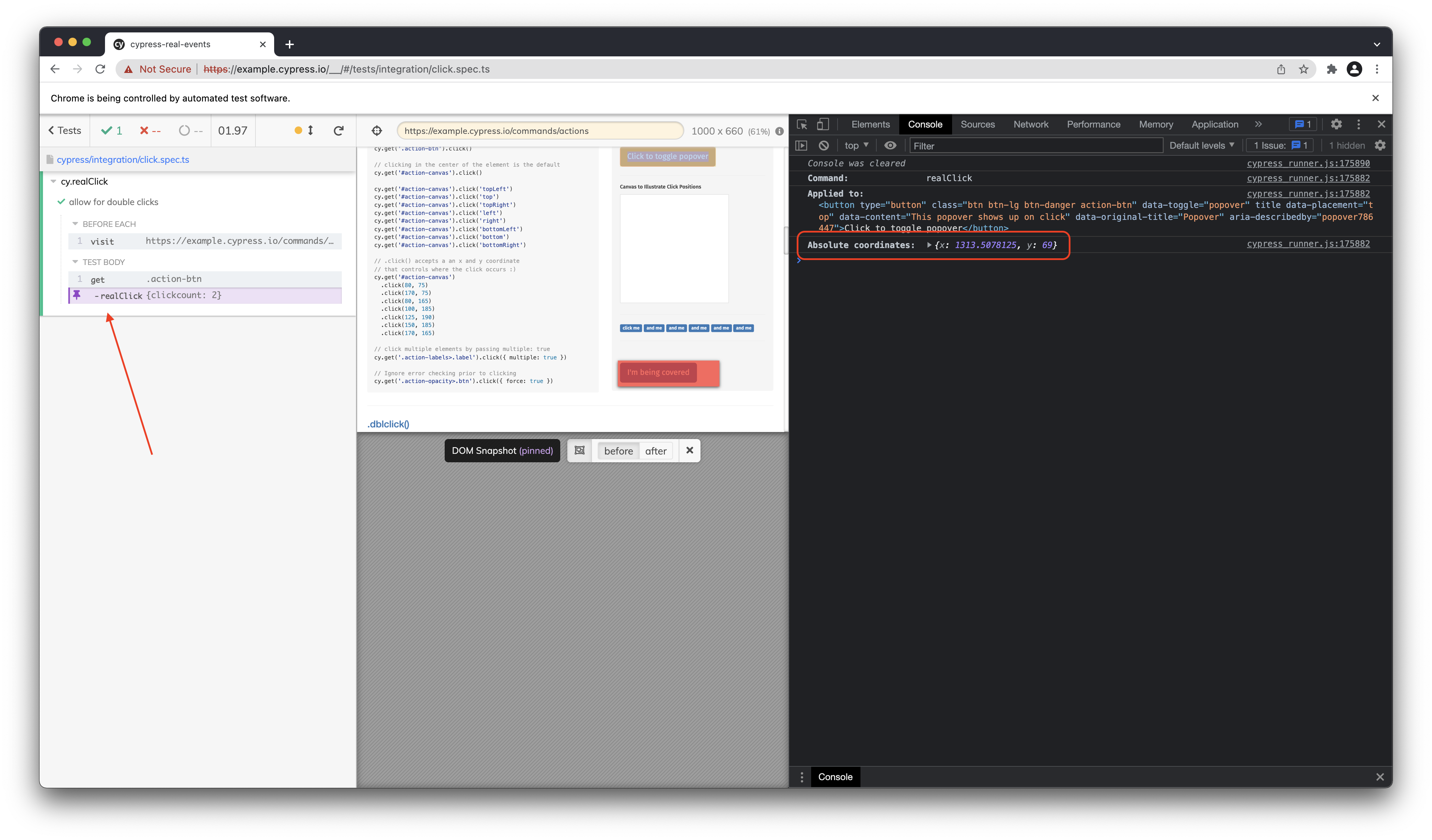Switch to the Elements tab
1432x840 pixels.
point(870,124)
